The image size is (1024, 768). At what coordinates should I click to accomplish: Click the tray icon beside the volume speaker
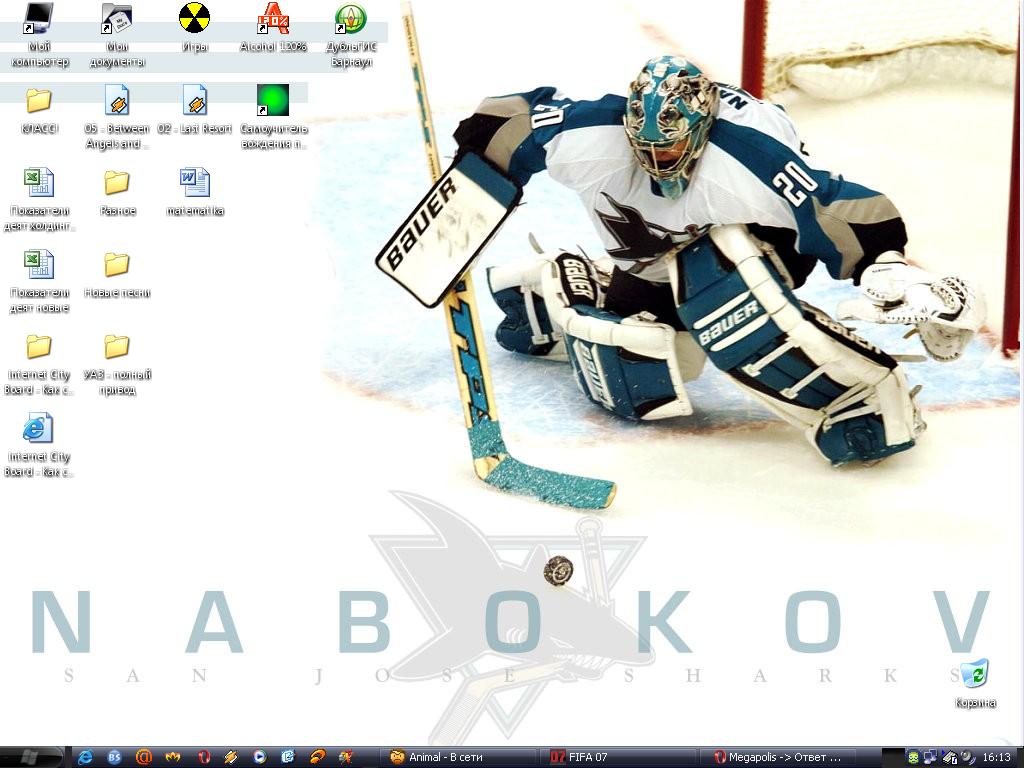click(950, 758)
